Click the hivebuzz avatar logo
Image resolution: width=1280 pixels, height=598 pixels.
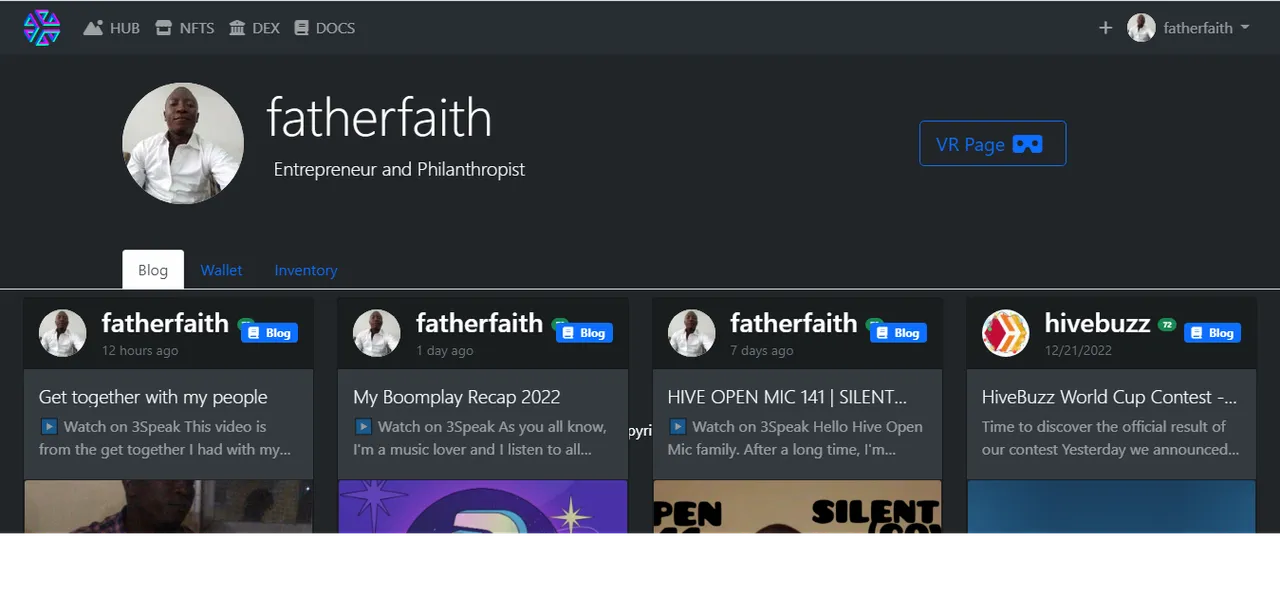click(x=1006, y=333)
